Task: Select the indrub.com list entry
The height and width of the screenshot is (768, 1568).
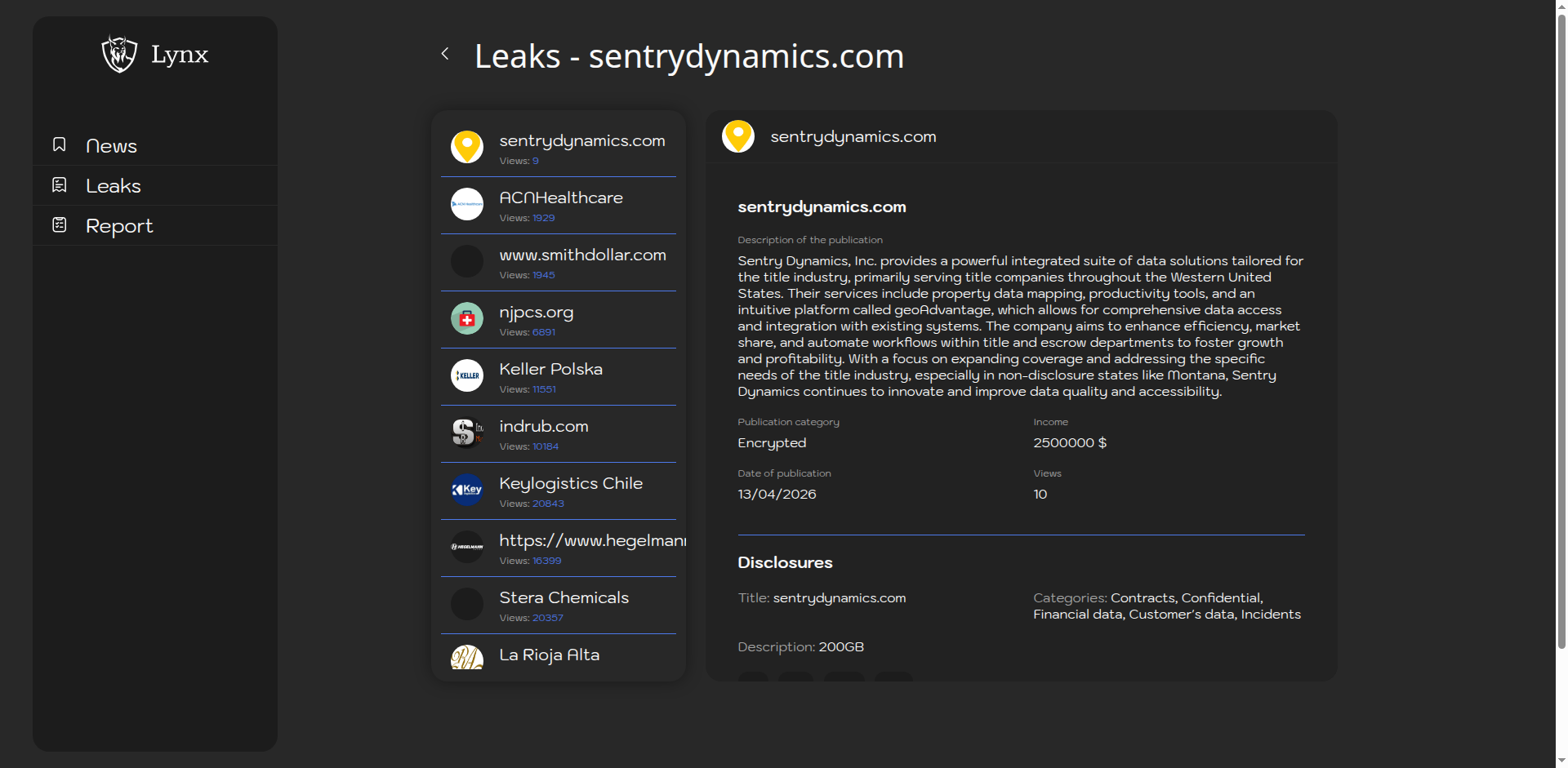Action: (x=559, y=433)
